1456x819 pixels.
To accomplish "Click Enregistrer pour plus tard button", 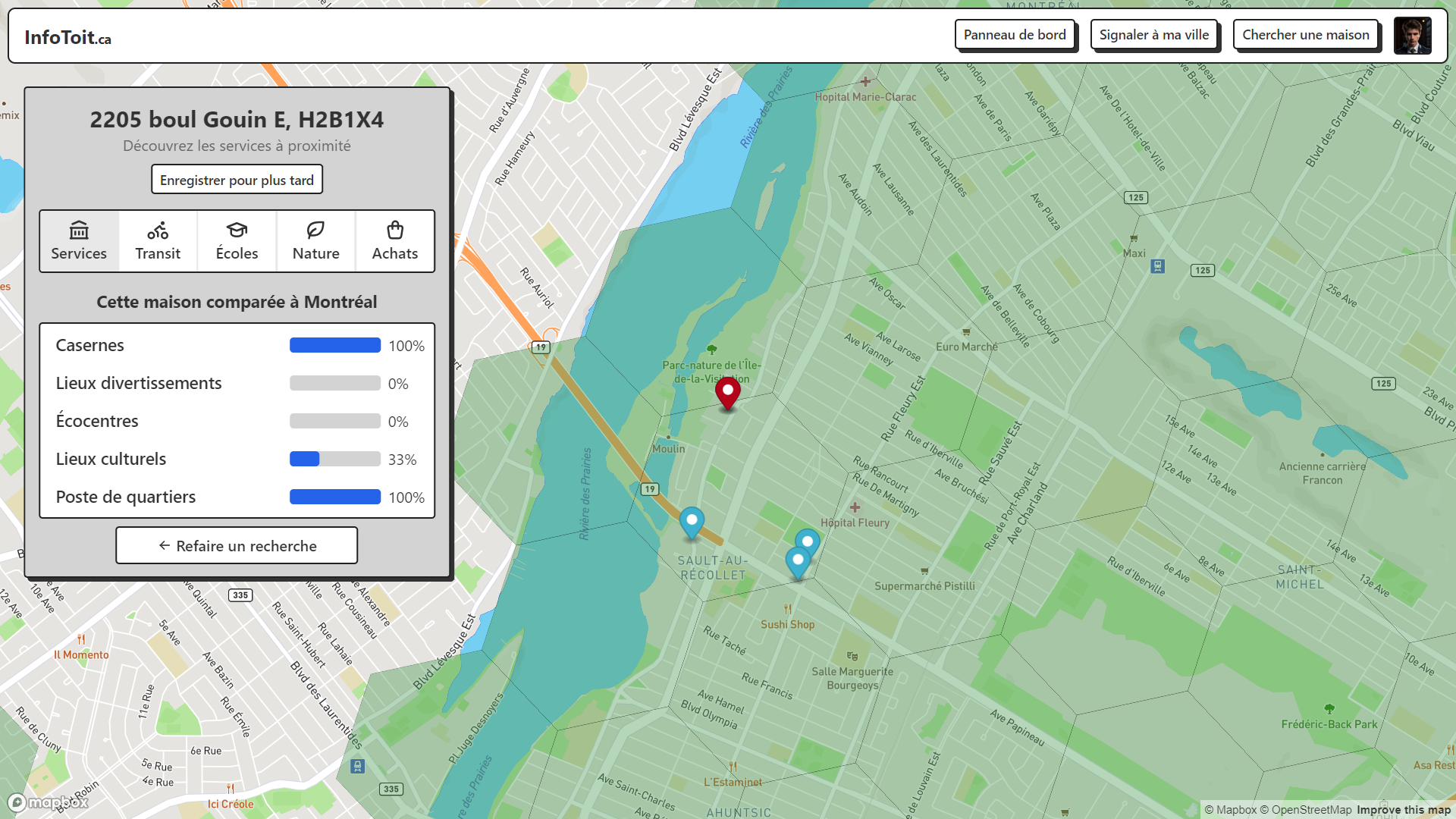I will click(237, 180).
